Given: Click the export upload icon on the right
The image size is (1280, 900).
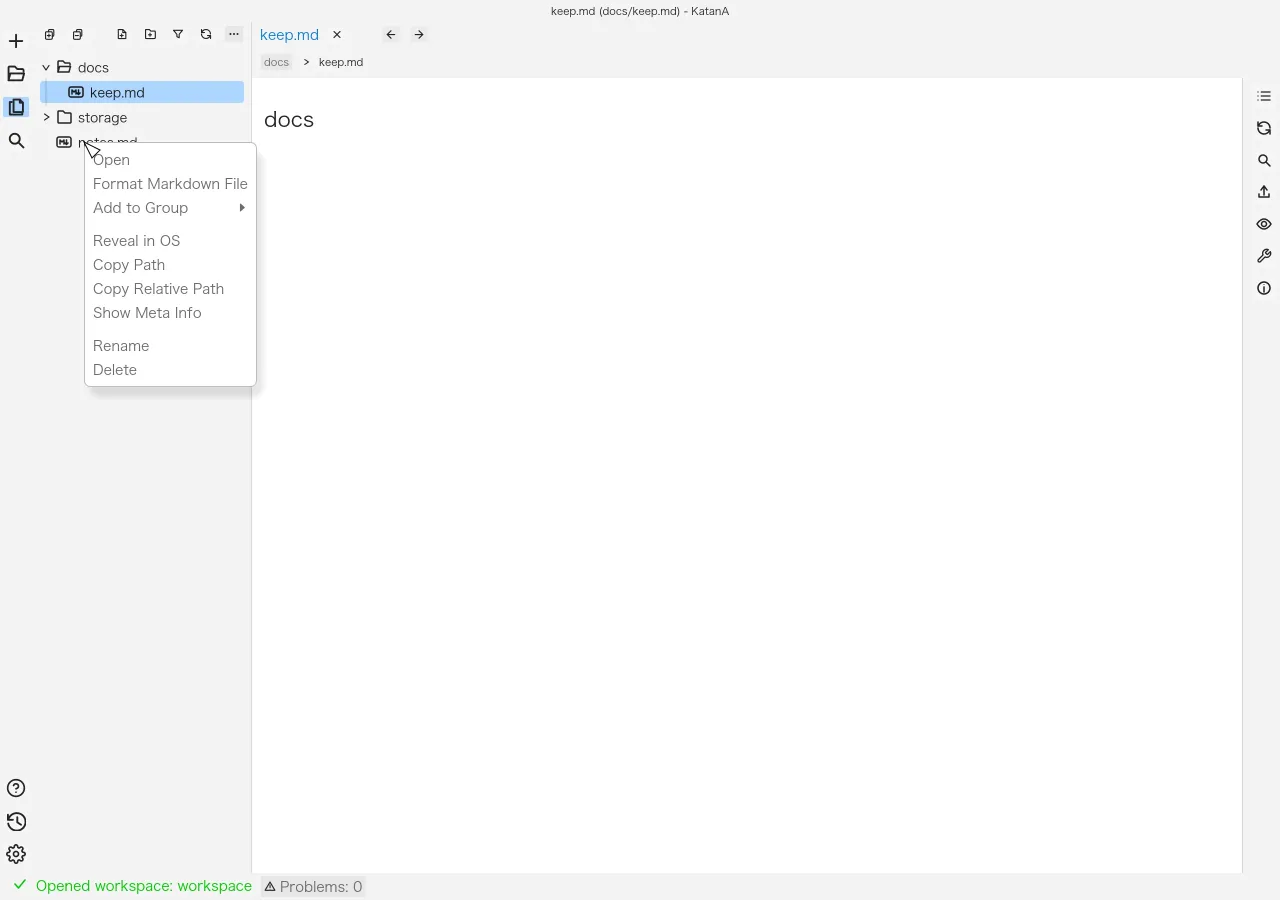Looking at the screenshot, I should [1264, 192].
